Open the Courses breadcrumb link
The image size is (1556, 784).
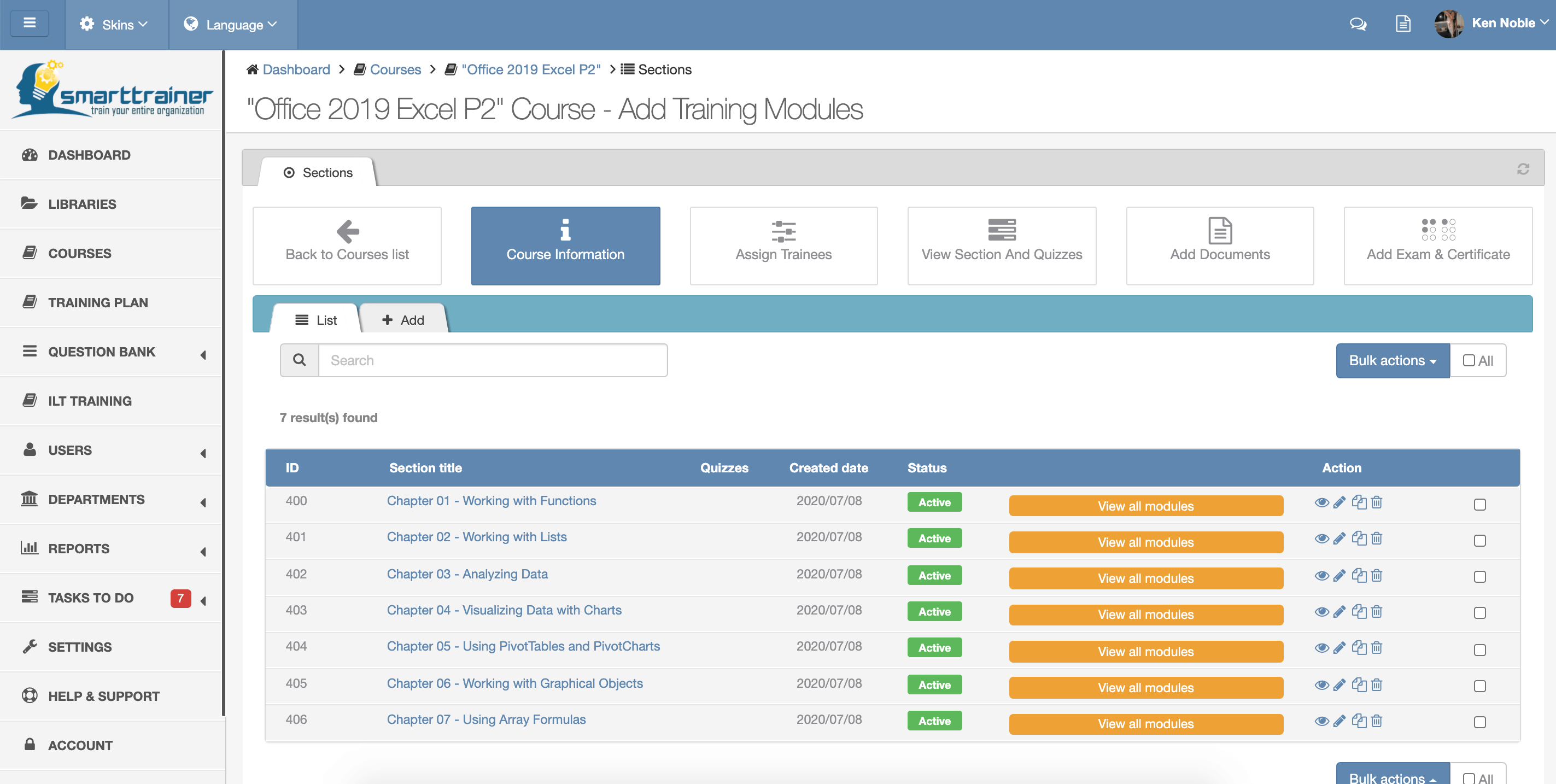point(395,69)
